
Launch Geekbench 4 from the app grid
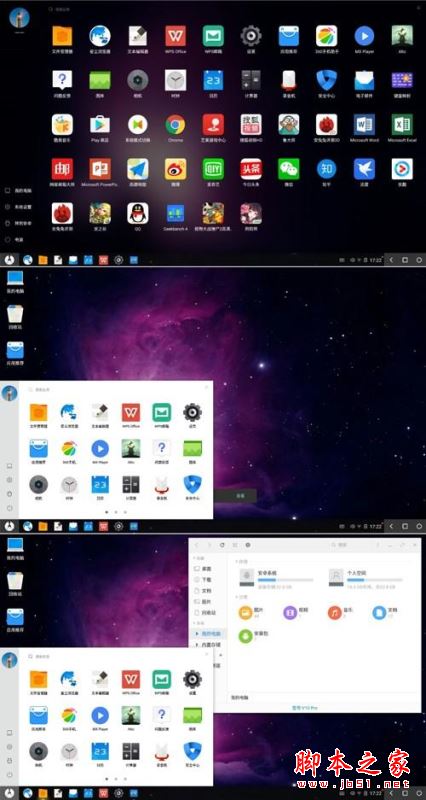pos(175,213)
